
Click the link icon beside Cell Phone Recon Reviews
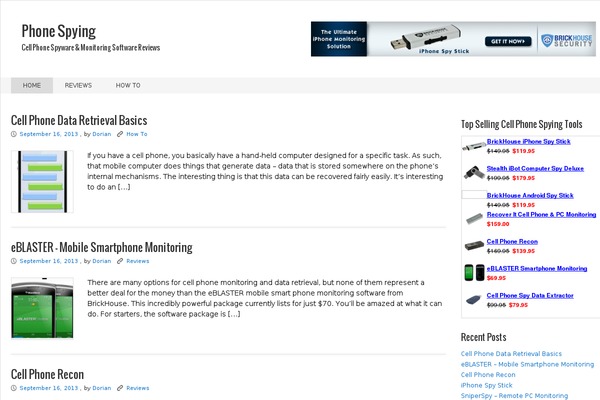click(120, 388)
